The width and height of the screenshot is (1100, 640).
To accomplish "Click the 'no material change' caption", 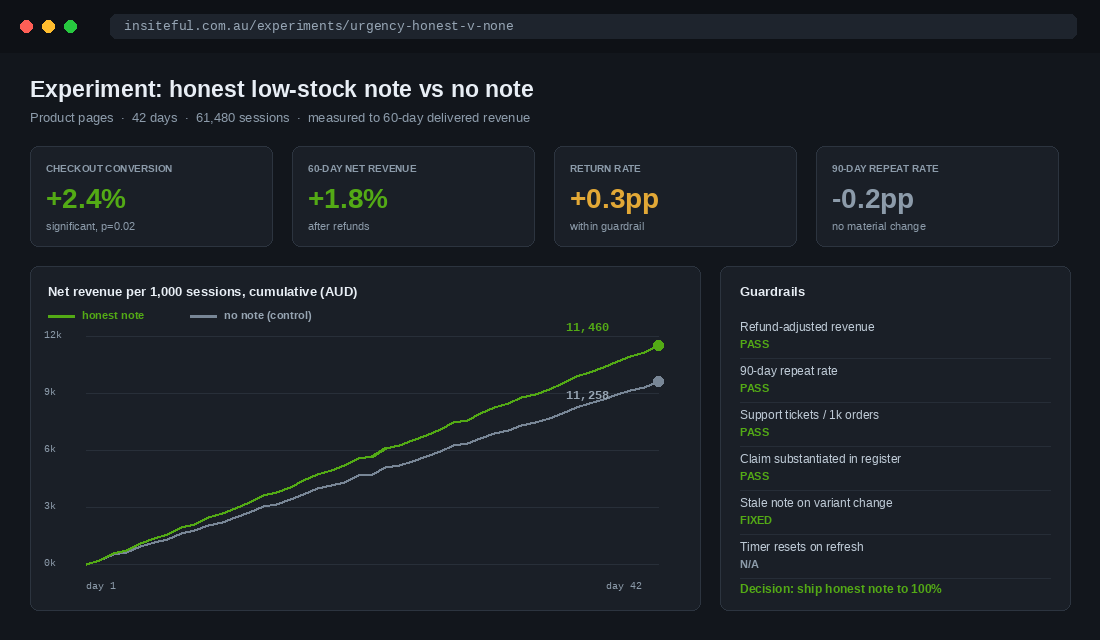I will pyautogui.click(x=878, y=226).
